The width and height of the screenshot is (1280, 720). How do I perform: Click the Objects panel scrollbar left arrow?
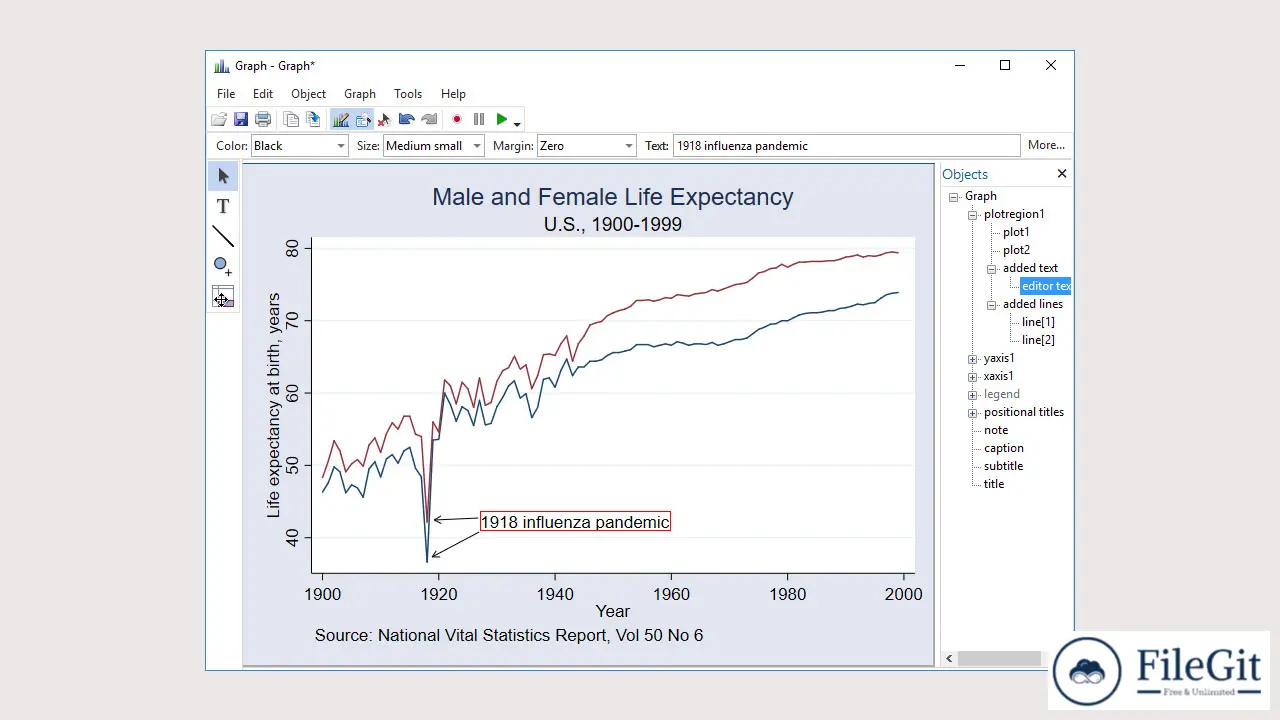[950, 659]
